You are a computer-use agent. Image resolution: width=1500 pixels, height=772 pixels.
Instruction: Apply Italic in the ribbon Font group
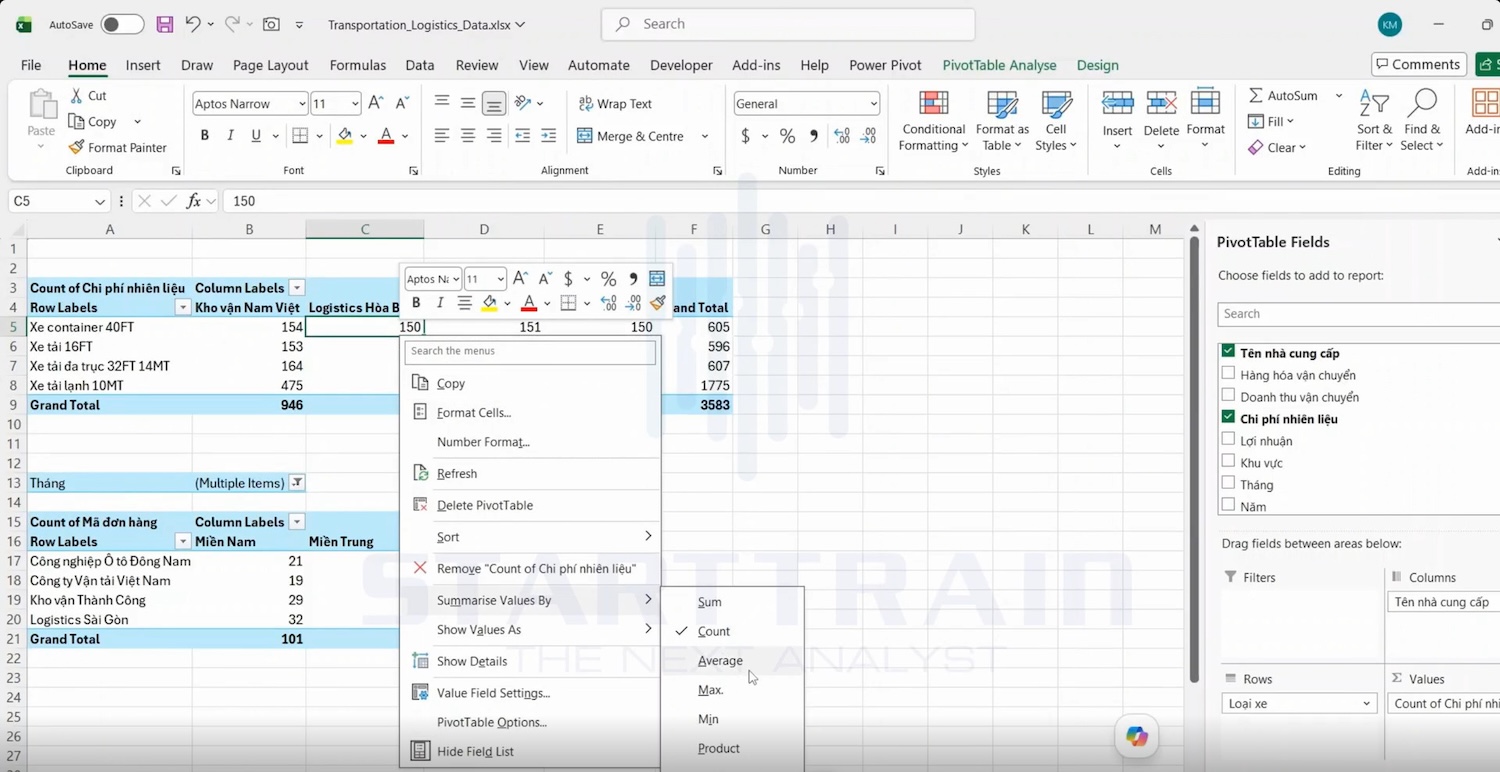pyautogui.click(x=231, y=136)
